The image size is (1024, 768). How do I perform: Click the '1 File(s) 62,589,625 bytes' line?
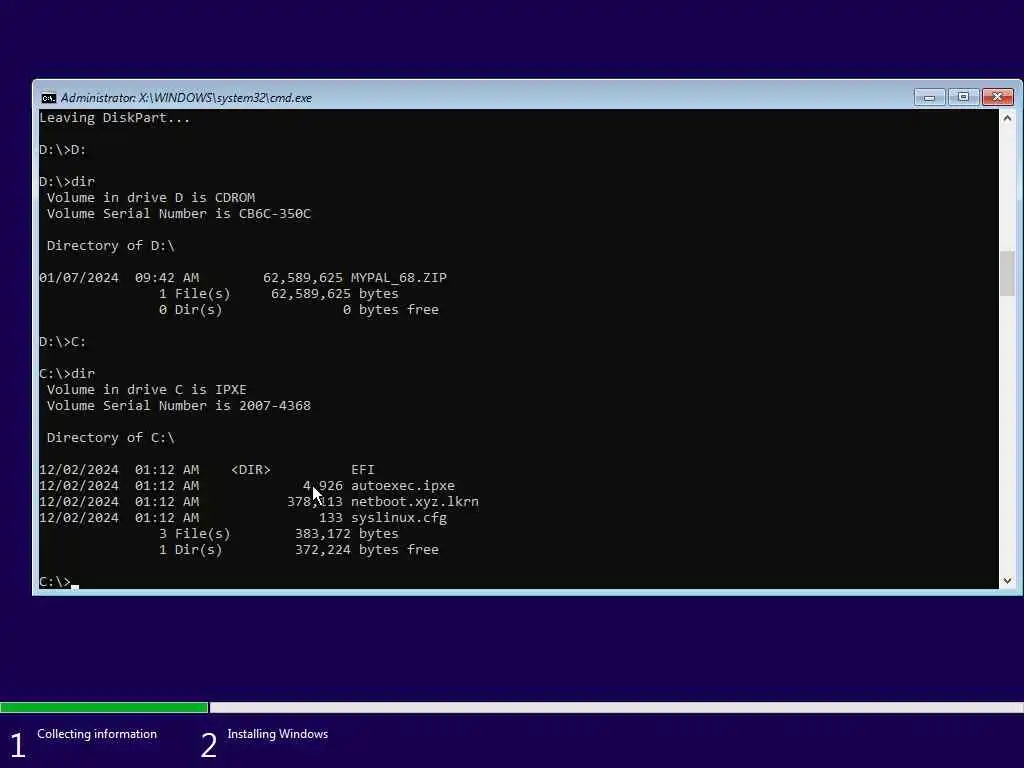[x=279, y=293]
